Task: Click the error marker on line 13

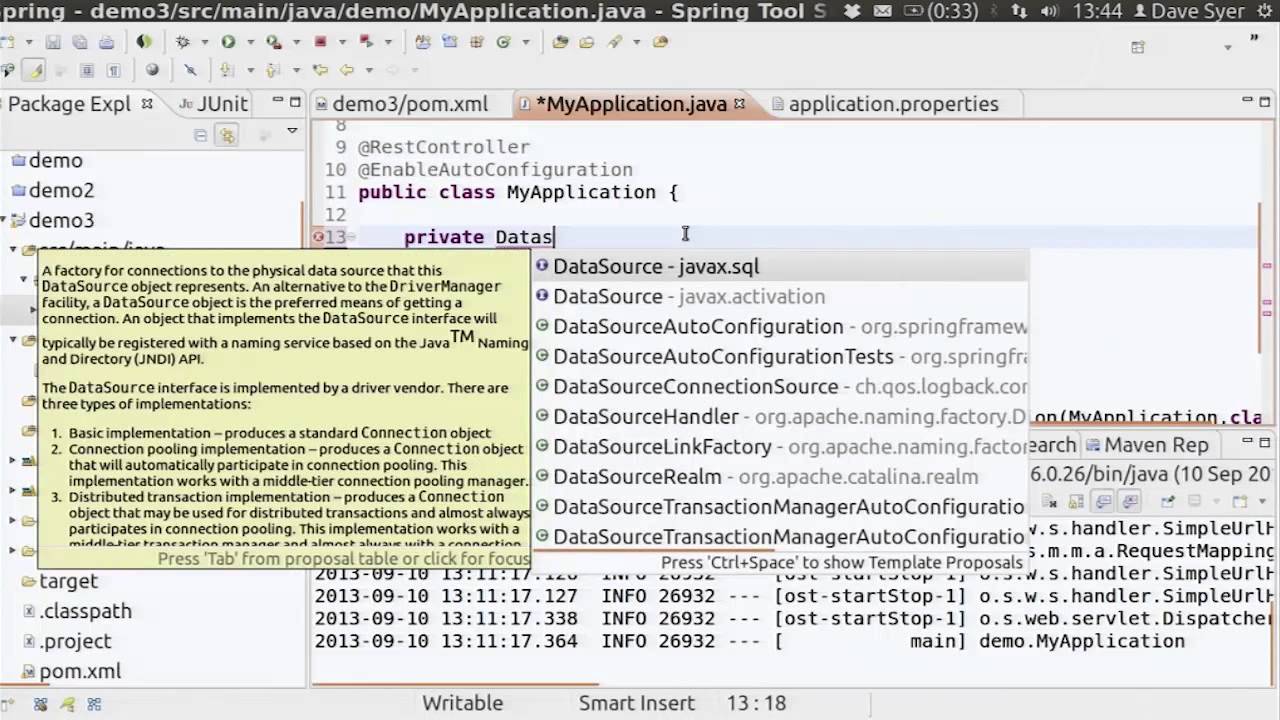Action: (319, 237)
